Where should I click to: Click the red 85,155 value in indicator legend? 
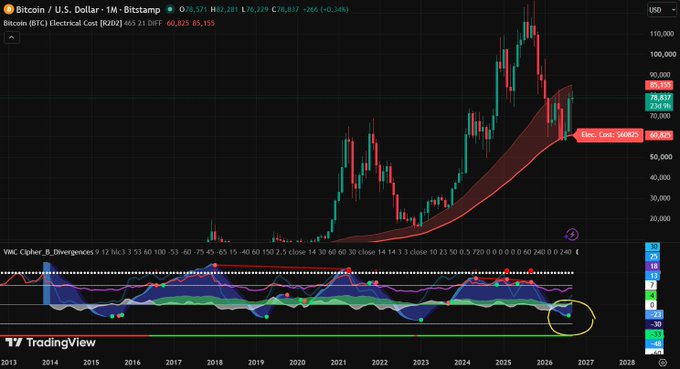click(x=203, y=23)
